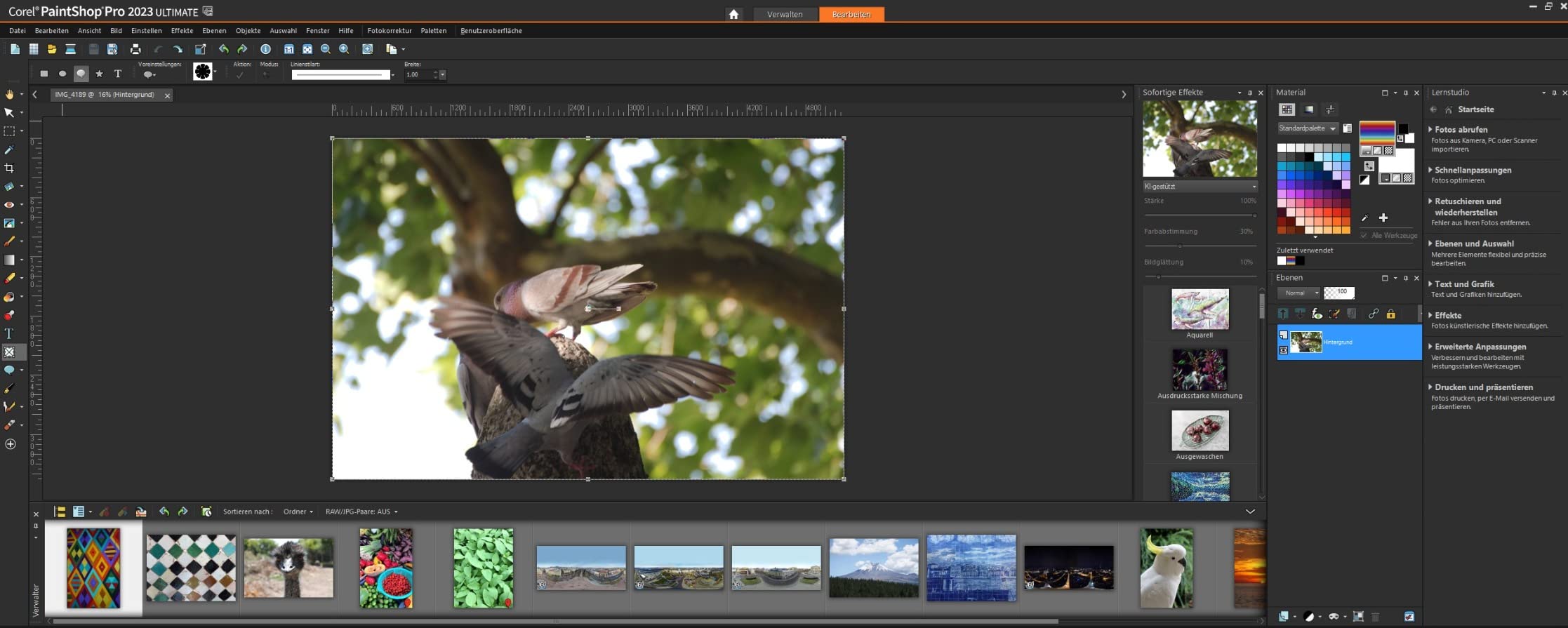Screen dimensions: 1568x628
Task: Click the Print icon in the toolbar
Action: 135,49
